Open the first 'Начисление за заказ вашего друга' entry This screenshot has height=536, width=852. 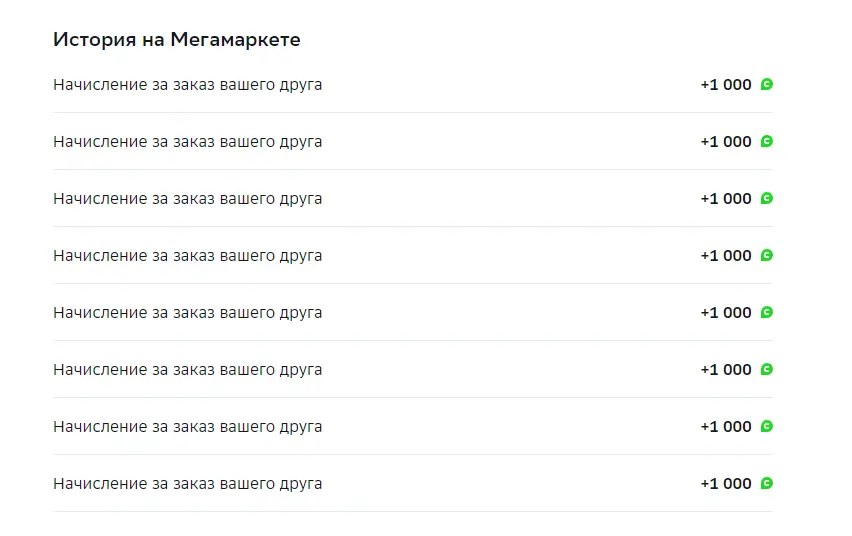[x=413, y=85]
